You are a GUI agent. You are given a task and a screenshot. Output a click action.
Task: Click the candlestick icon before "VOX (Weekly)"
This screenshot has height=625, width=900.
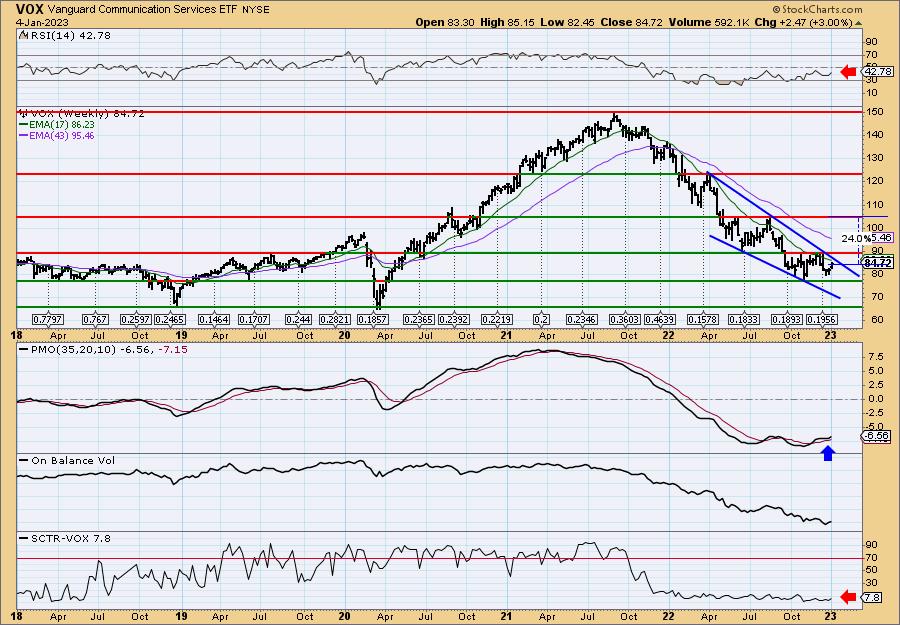point(24,114)
